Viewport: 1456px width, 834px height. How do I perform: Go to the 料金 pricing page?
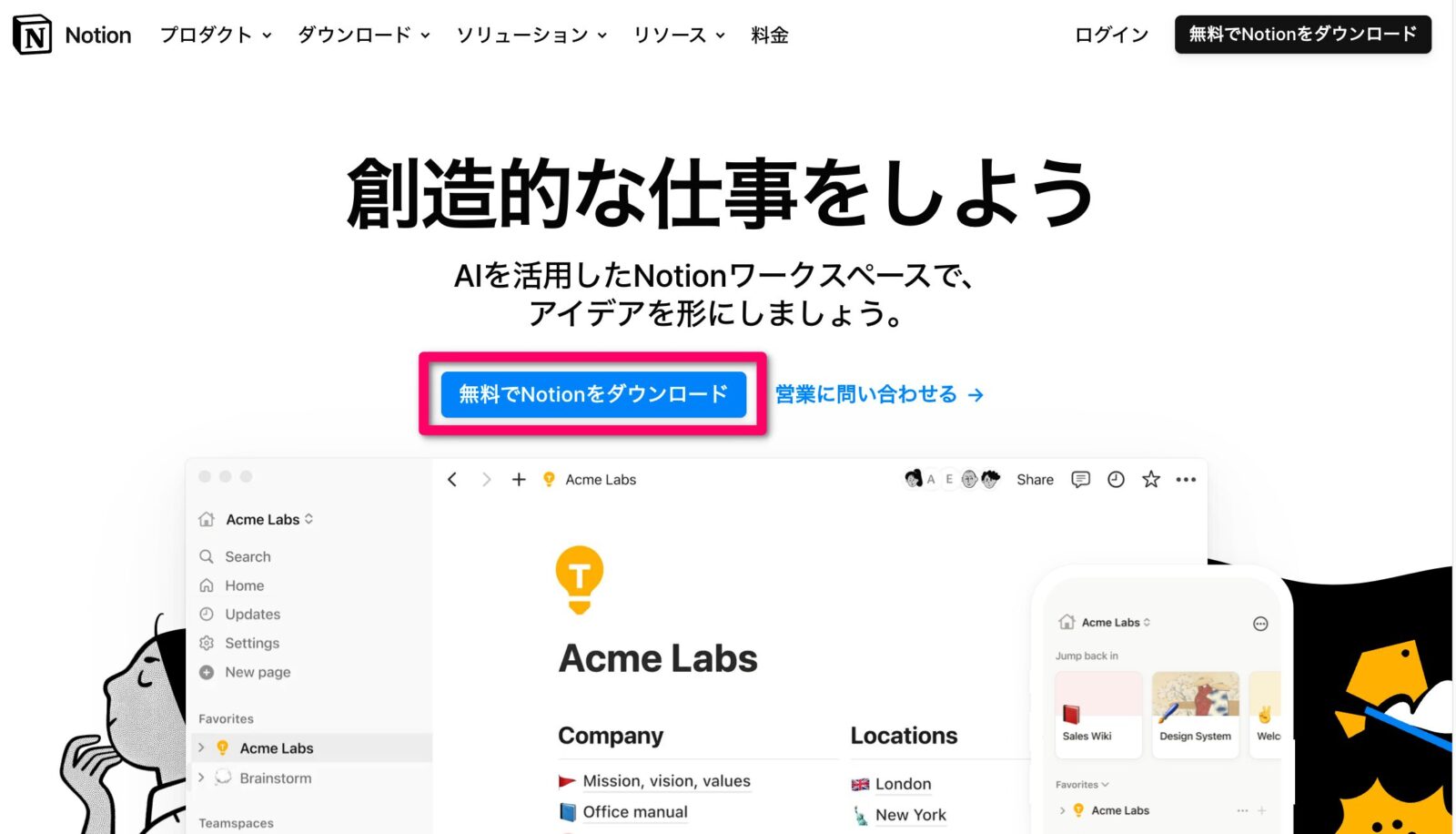[x=770, y=35]
